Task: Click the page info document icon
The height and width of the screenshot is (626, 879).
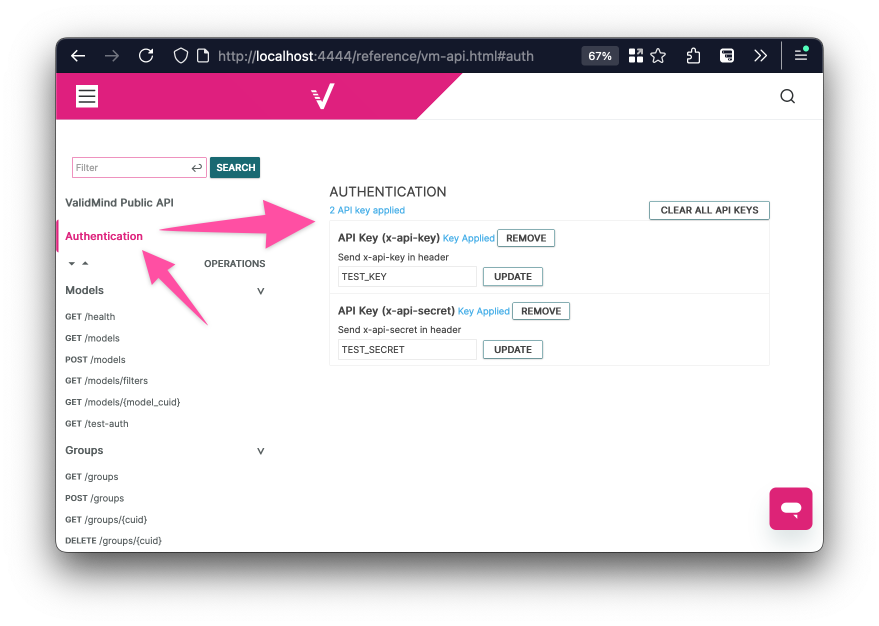Action: point(203,55)
